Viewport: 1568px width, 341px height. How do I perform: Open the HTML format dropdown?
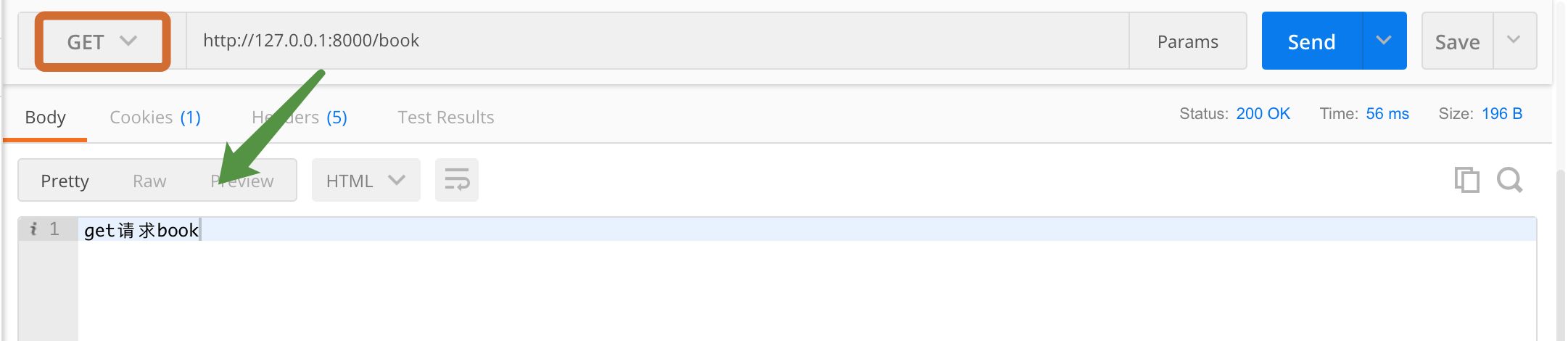(366, 180)
